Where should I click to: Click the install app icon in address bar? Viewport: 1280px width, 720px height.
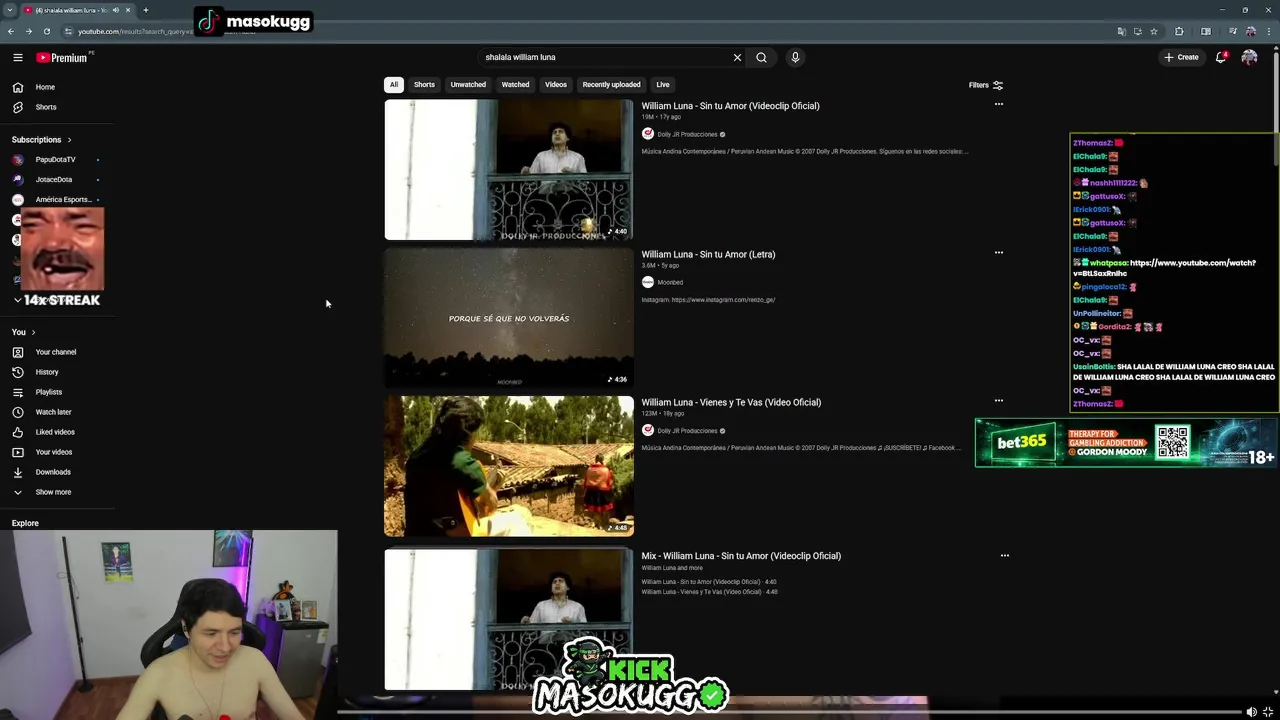(x=1137, y=31)
